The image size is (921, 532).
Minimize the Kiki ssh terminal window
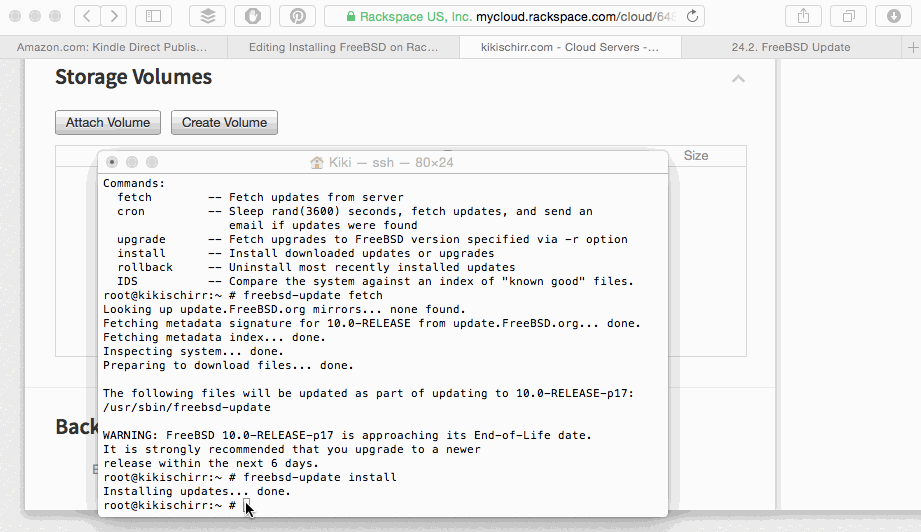point(132,162)
